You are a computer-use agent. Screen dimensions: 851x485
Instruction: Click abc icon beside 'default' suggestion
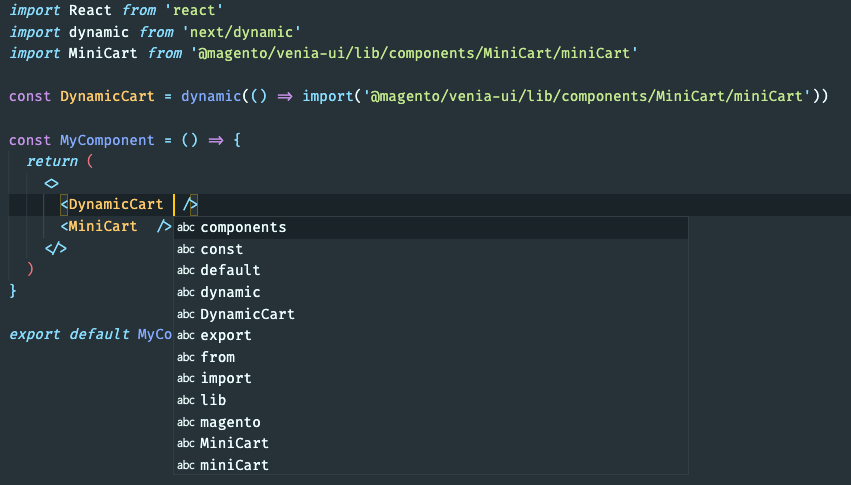tap(186, 270)
